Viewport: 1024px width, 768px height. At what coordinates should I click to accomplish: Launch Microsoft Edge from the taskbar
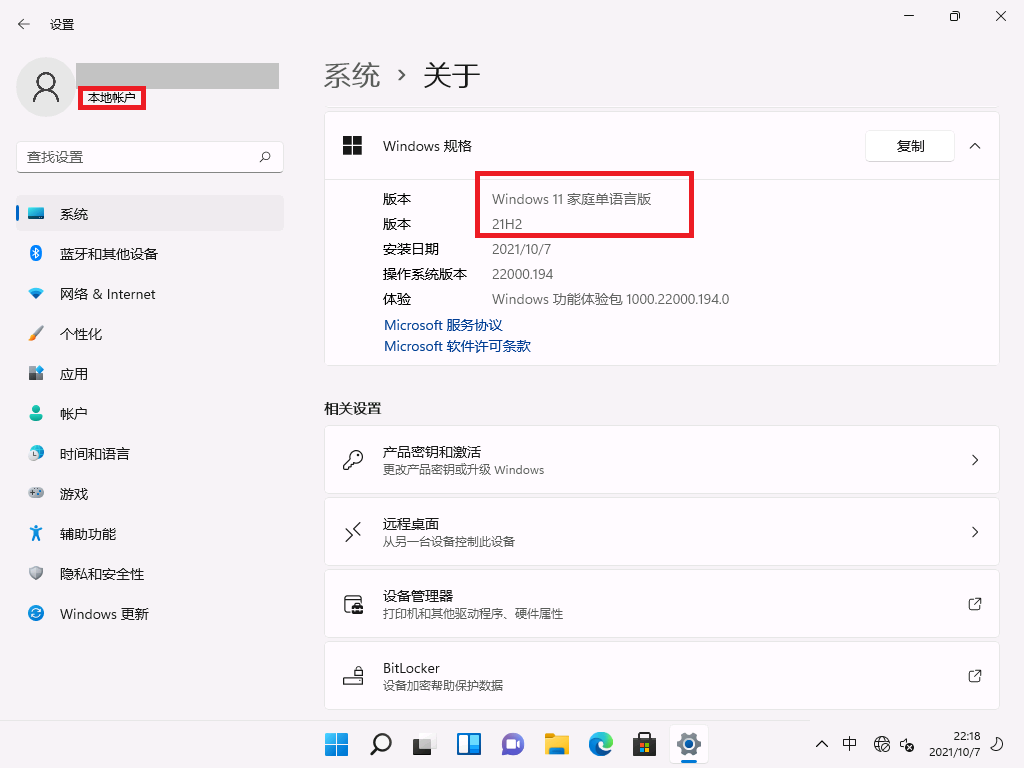click(x=601, y=744)
